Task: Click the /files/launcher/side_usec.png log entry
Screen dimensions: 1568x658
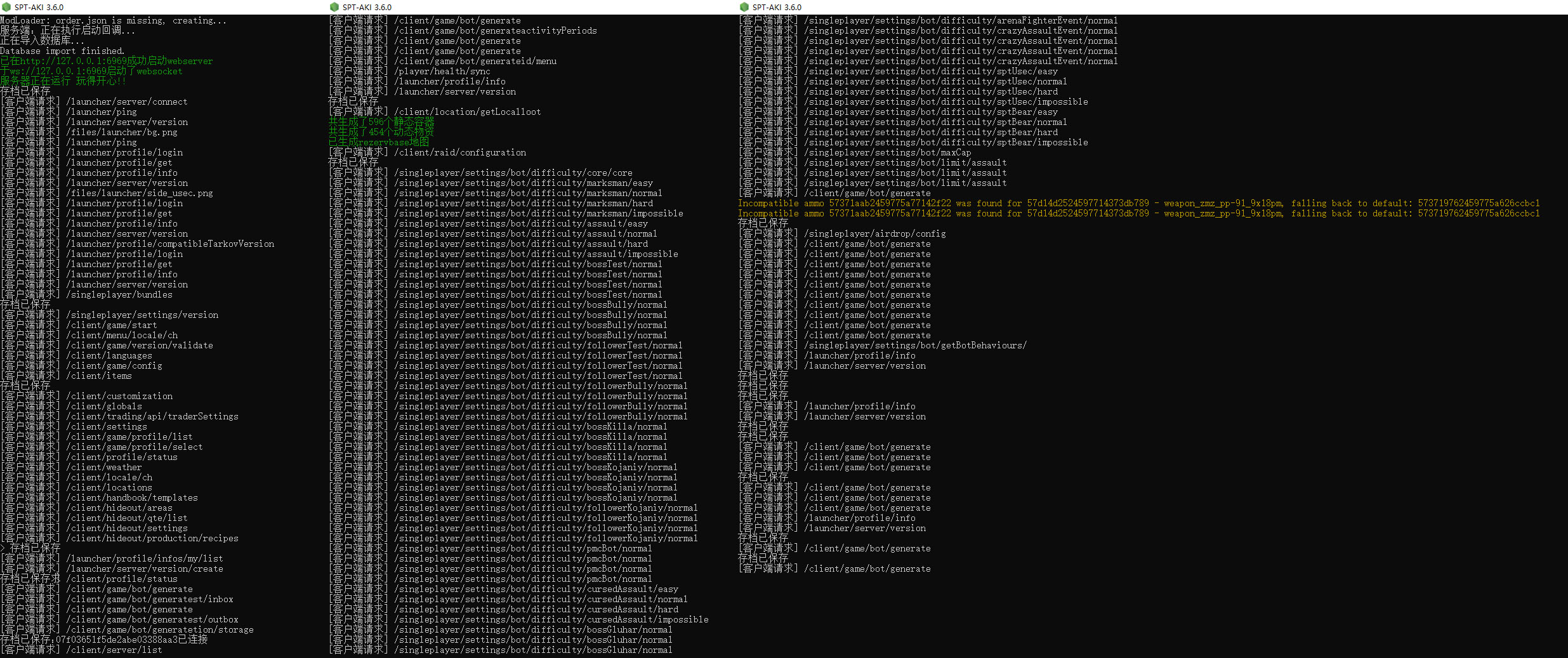Action: (x=140, y=193)
